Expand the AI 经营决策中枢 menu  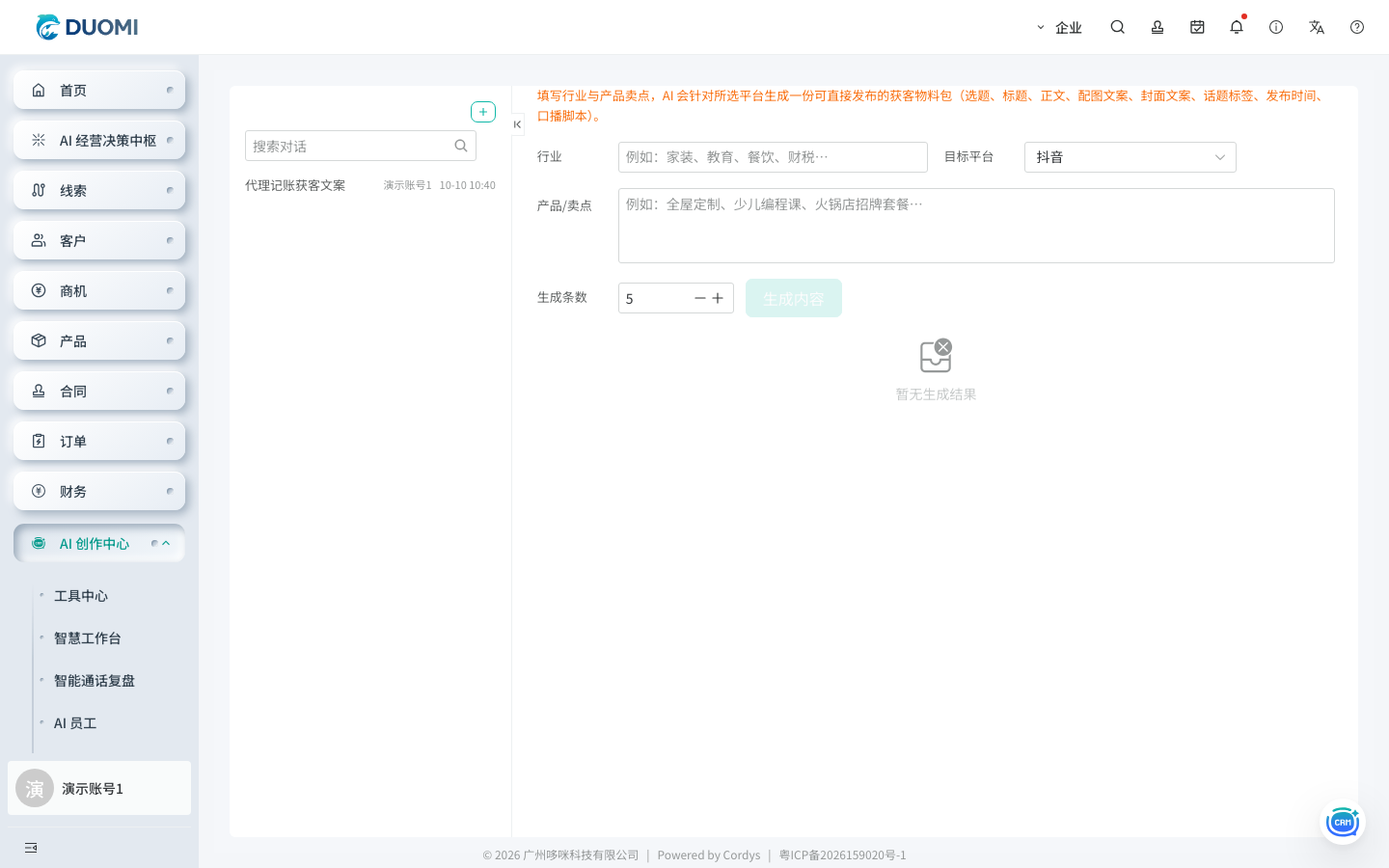(99, 140)
